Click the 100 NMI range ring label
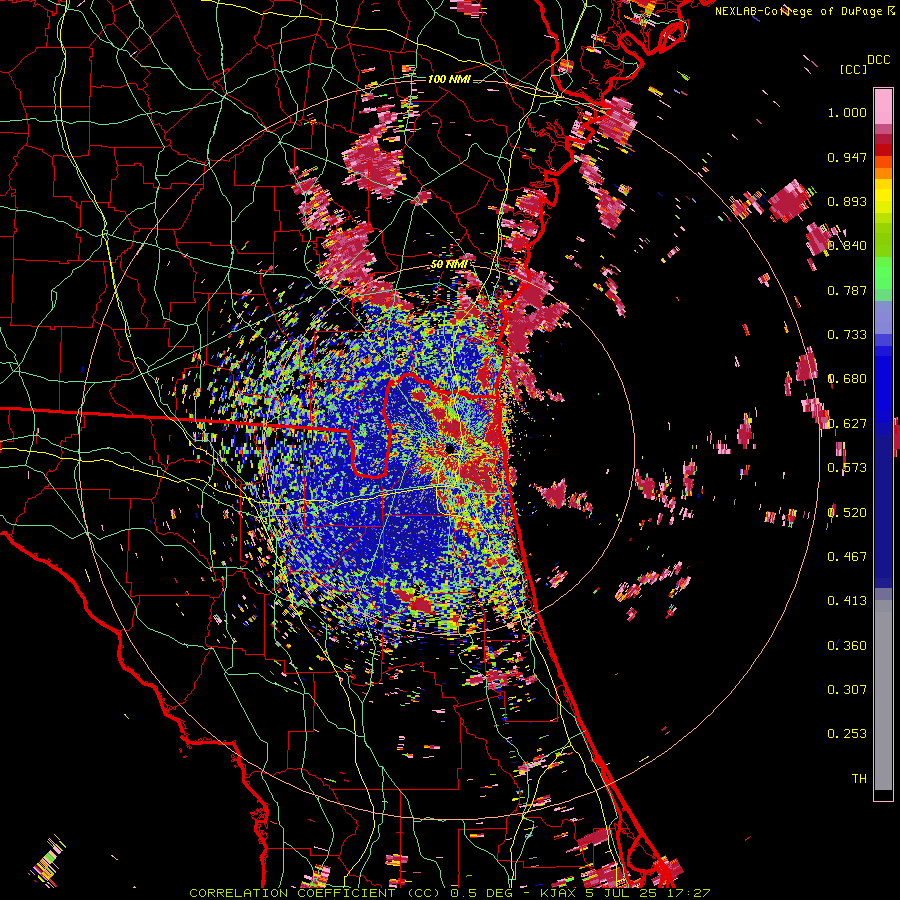Screen dimensions: 900x900 (449, 79)
